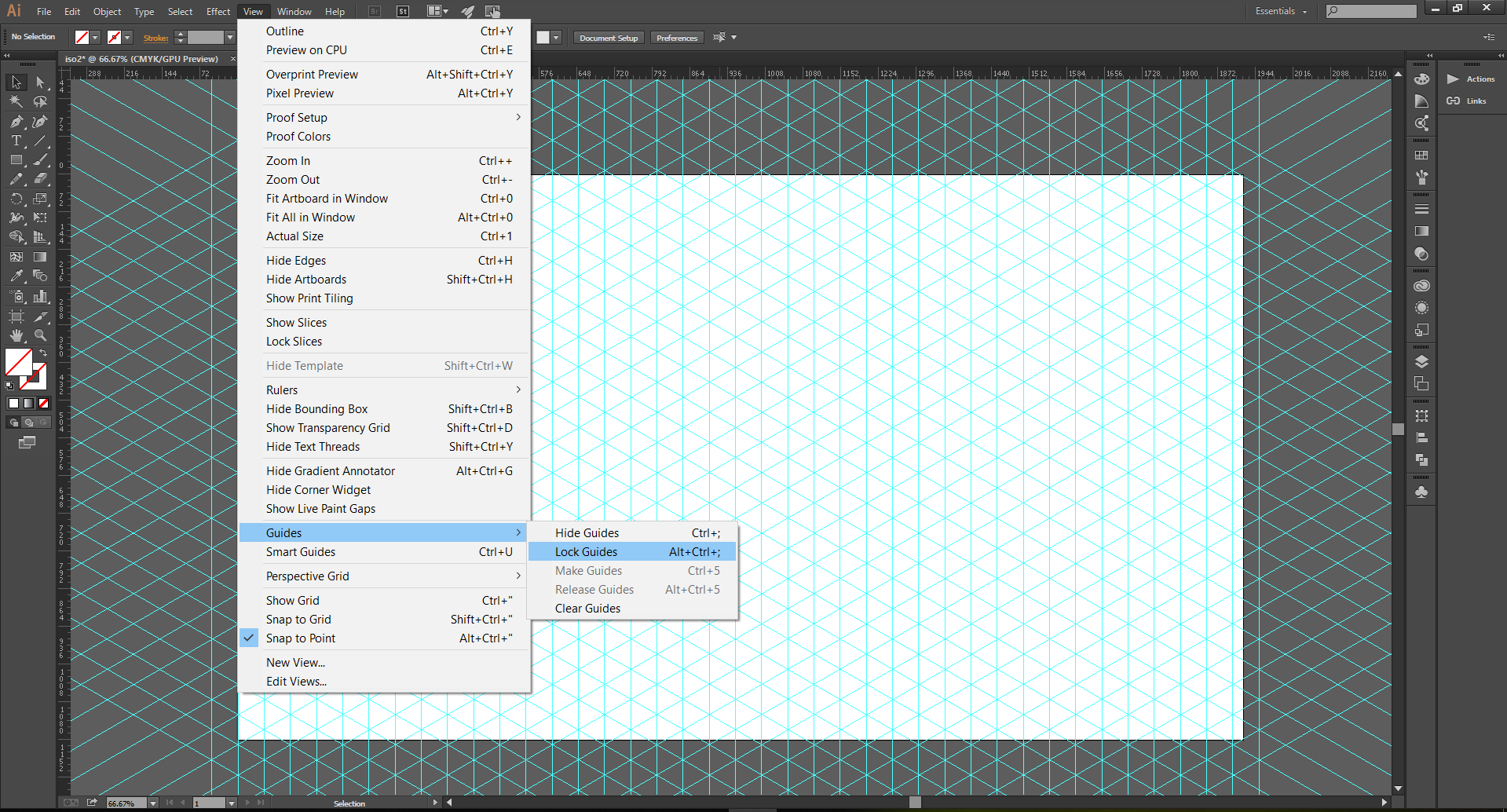Open the zoom level dropdown

(x=153, y=803)
